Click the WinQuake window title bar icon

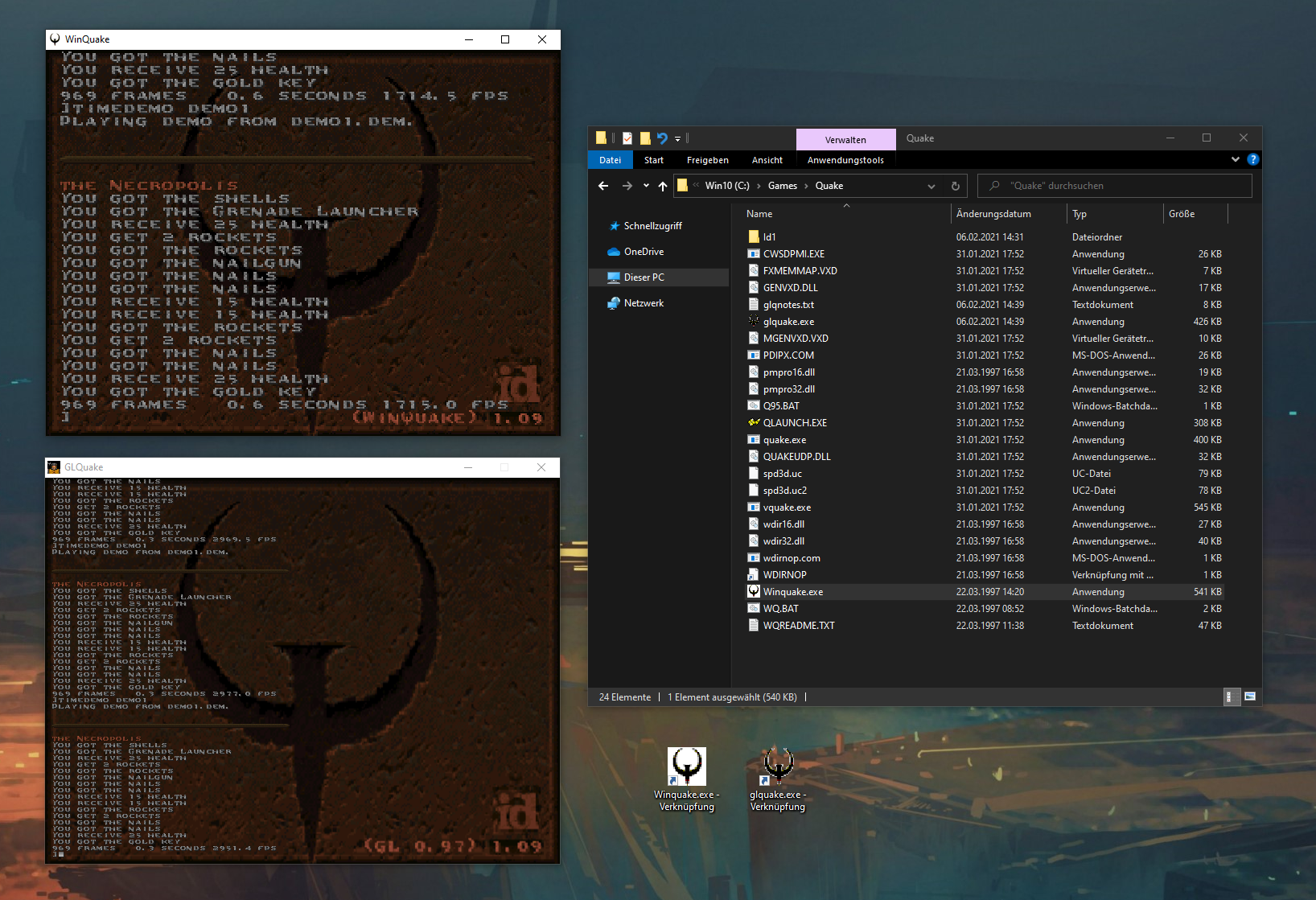tap(55, 39)
